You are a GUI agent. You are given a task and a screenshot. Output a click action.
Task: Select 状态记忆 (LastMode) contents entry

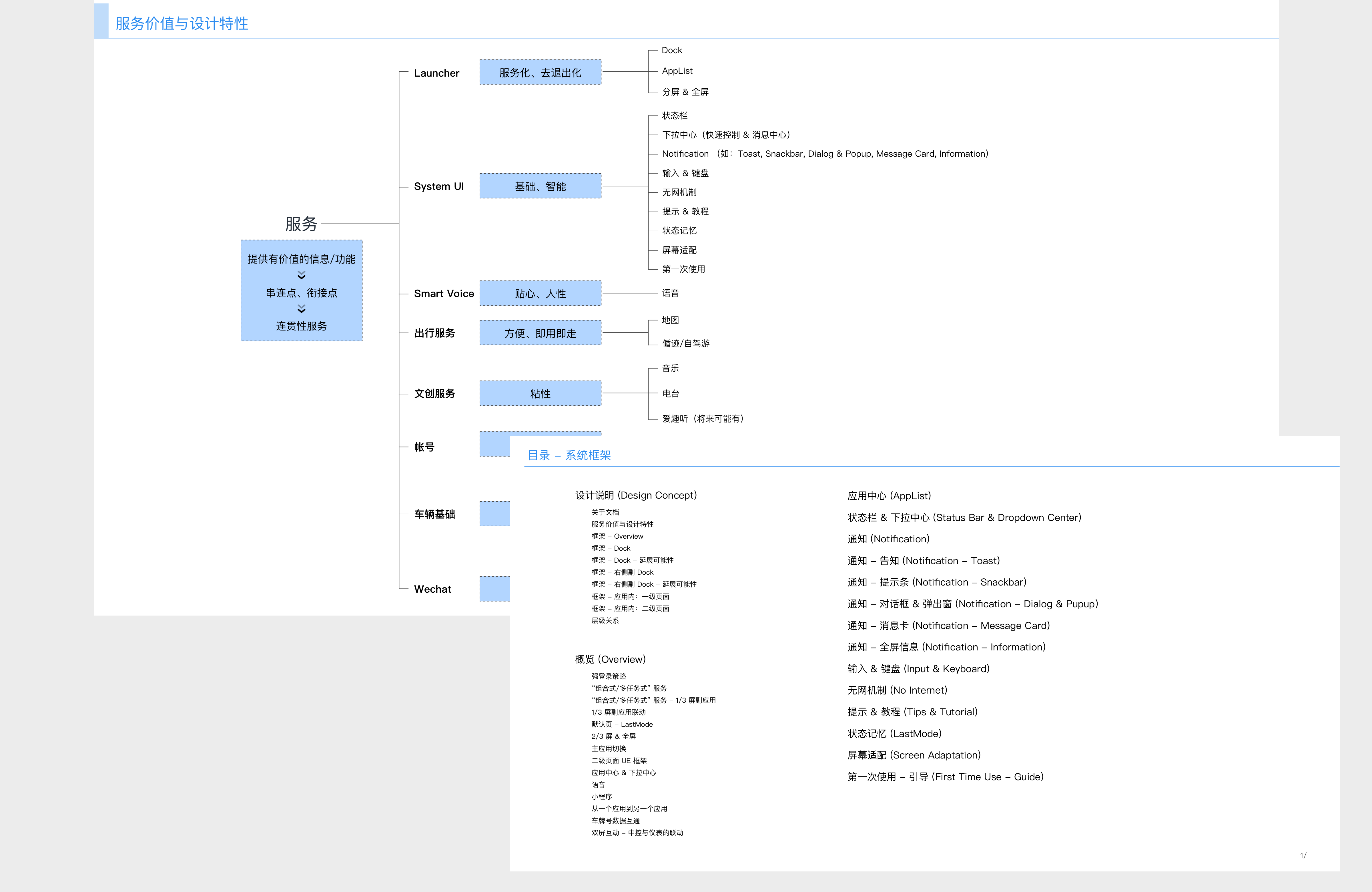tap(894, 733)
